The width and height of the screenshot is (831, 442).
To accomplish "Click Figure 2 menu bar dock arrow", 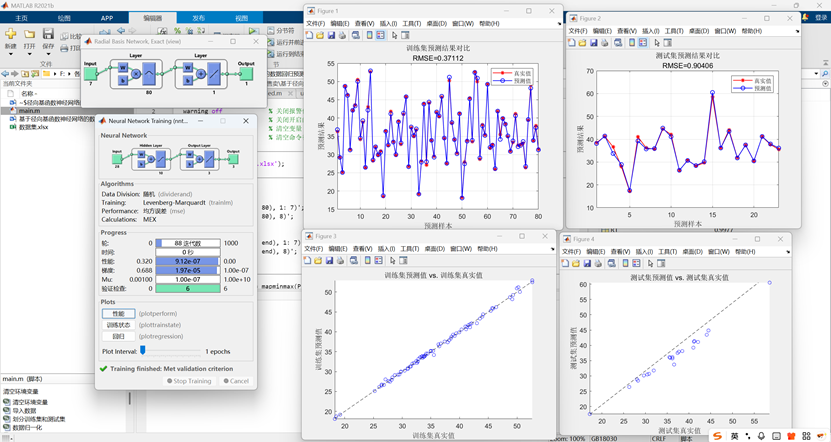I will point(797,31).
